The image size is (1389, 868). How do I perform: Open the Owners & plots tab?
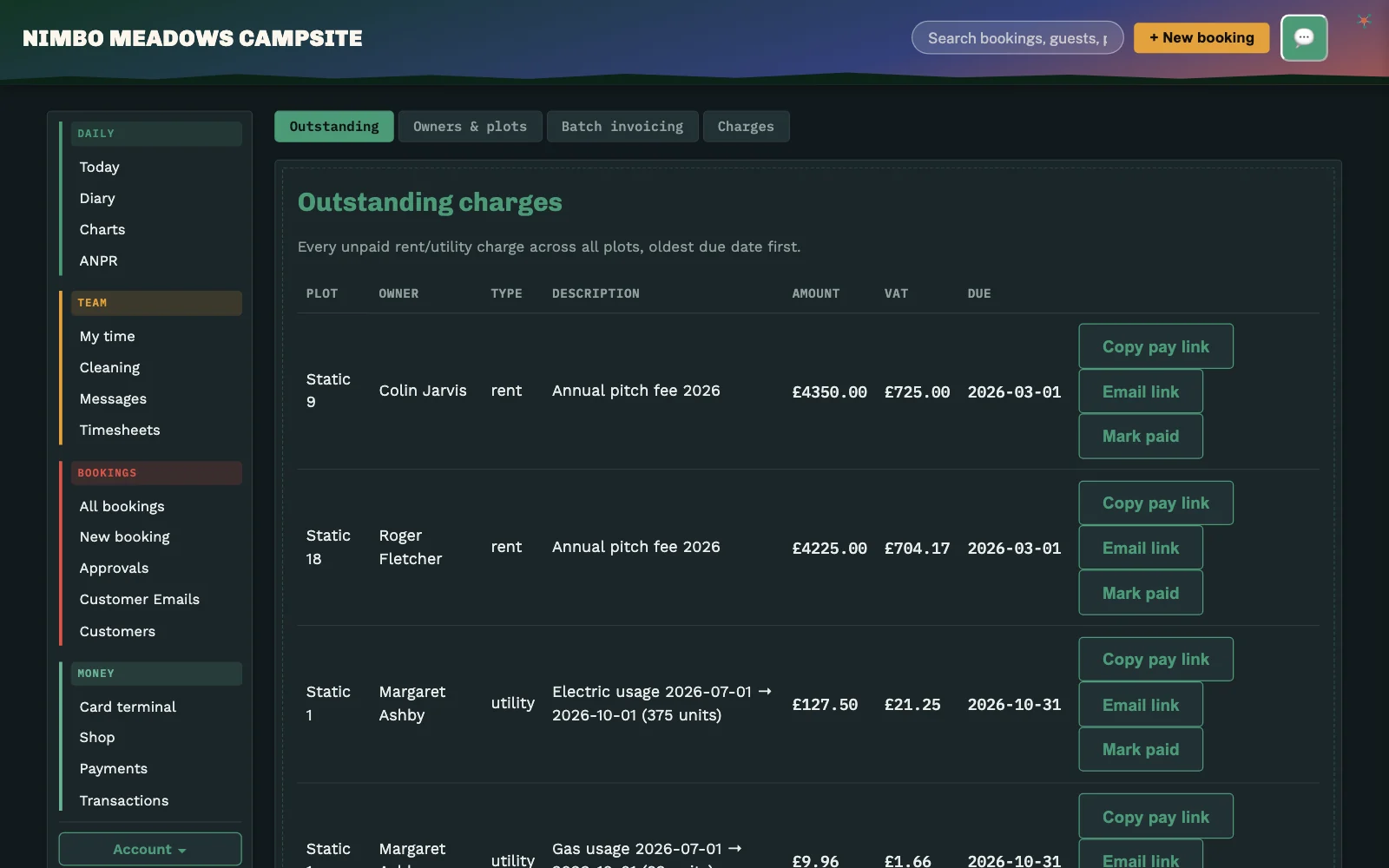[470, 127]
